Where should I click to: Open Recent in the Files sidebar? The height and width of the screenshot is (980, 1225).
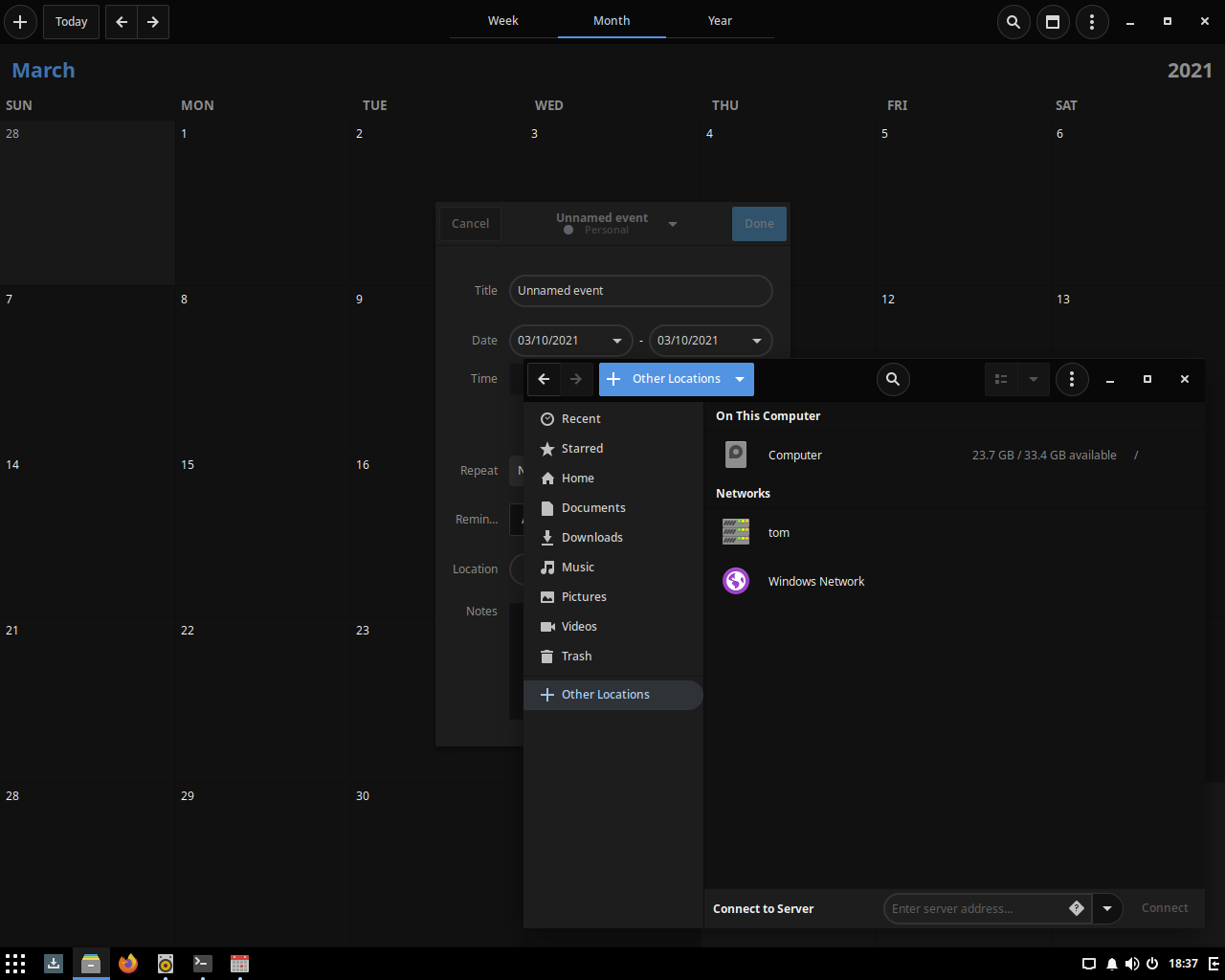click(x=613, y=419)
